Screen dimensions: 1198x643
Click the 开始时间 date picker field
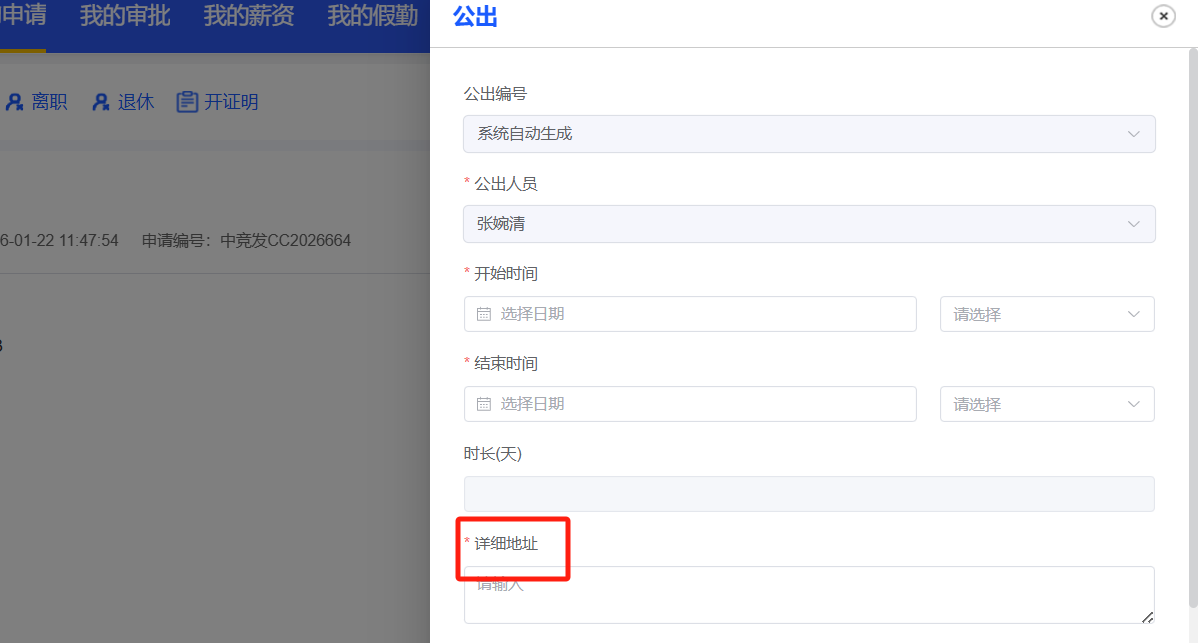[x=690, y=314]
